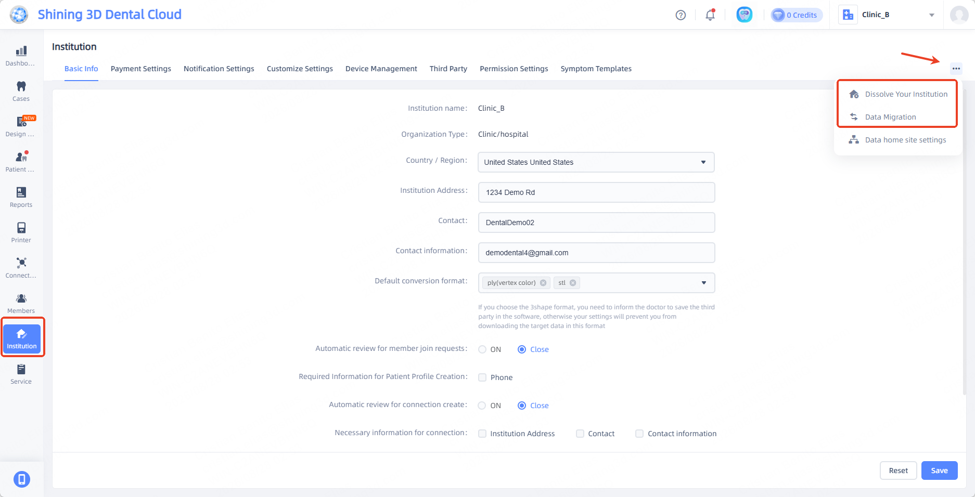Switch to the Symptom Templates tab
975x497 pixels.
[596, 68]
